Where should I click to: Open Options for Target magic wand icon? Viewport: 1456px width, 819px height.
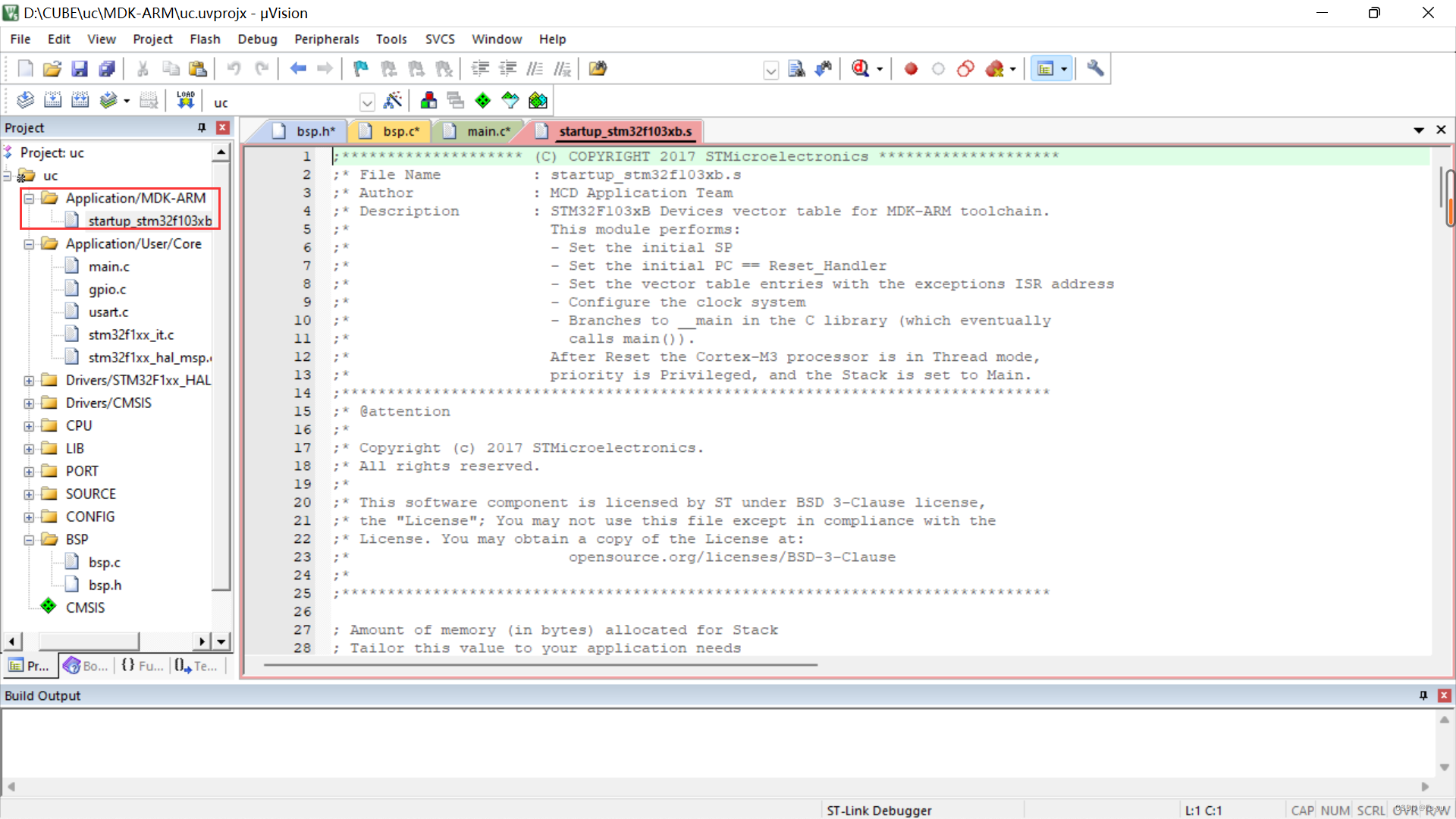(x=393, y=100)
